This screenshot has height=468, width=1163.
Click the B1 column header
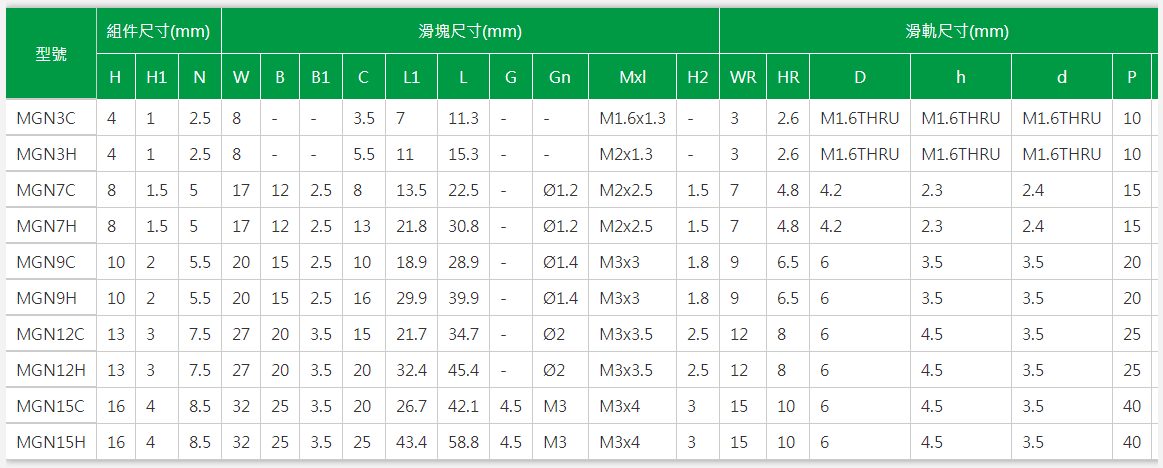320,76
